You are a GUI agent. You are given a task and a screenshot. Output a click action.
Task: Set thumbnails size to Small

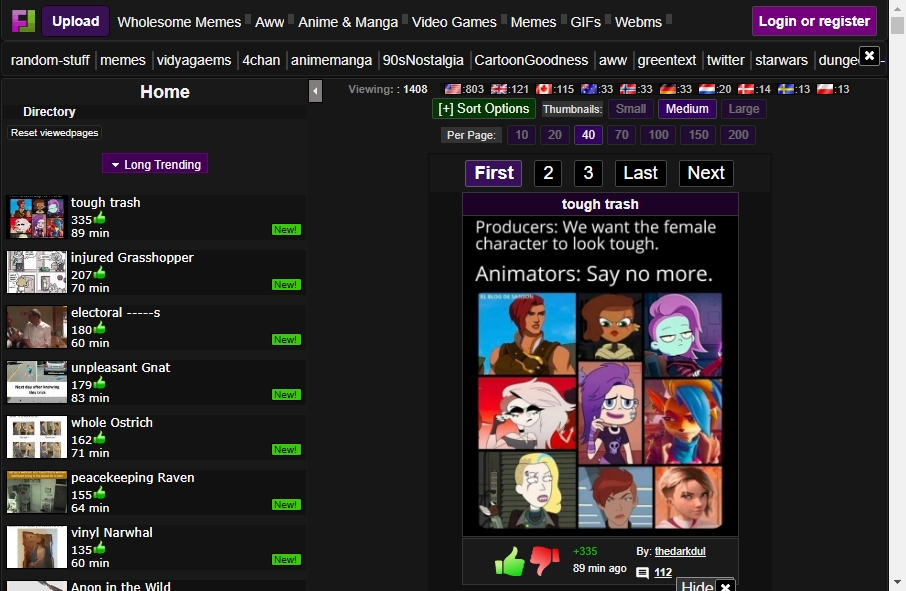pyautogui.click(x=630, y=109)
